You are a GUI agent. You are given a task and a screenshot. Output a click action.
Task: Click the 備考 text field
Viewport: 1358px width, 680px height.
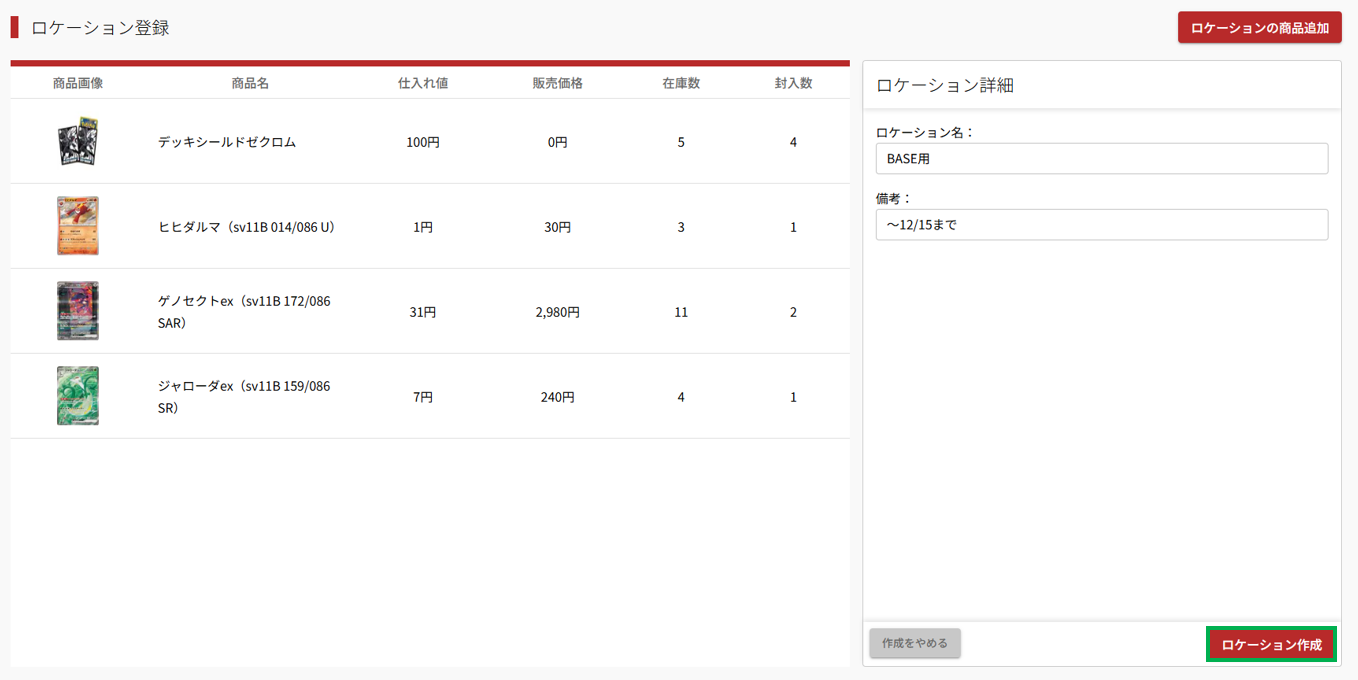1101,225
